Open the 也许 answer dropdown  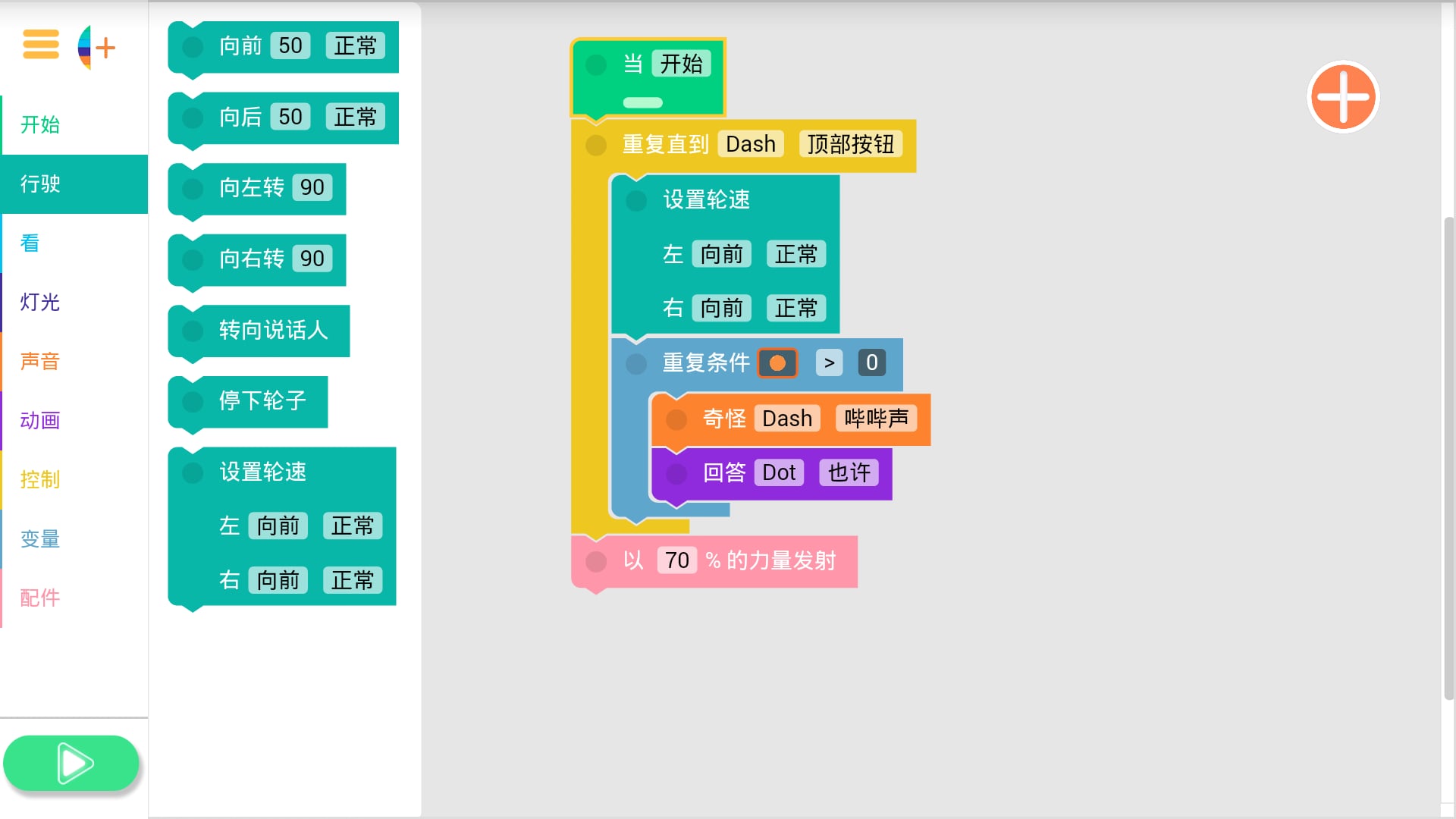click(849, 472)
